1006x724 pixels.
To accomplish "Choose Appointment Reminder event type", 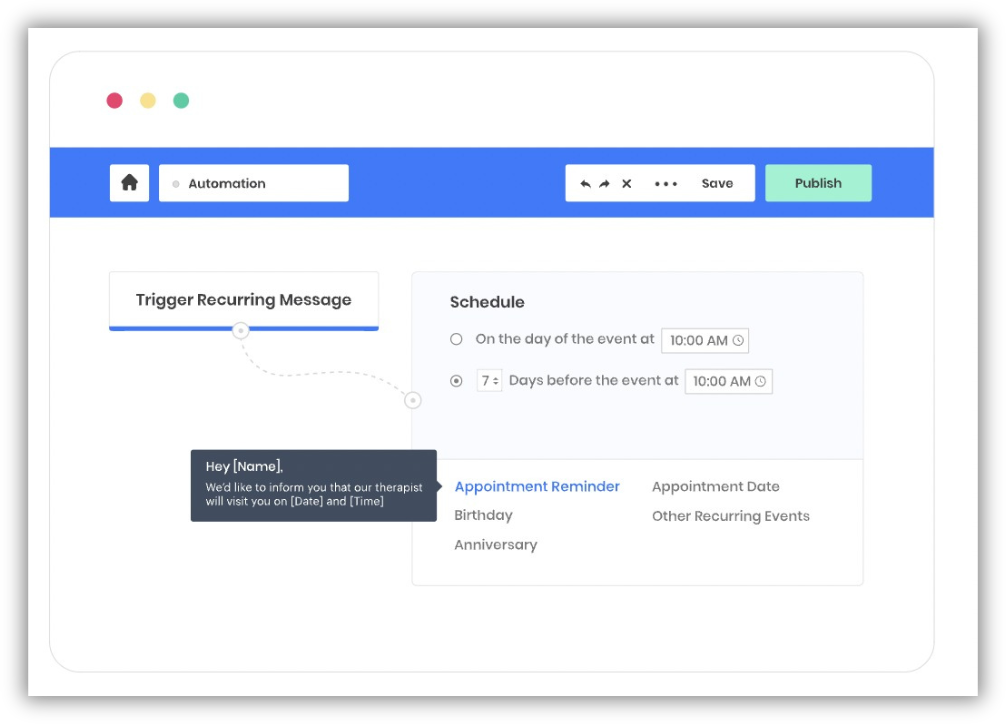I will (x=537, y=487).
